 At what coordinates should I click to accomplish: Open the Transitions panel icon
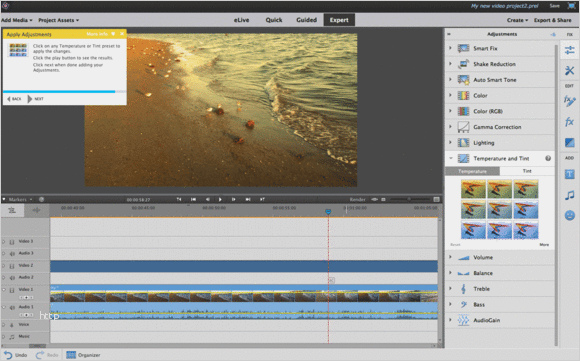(x=569, y=142)
